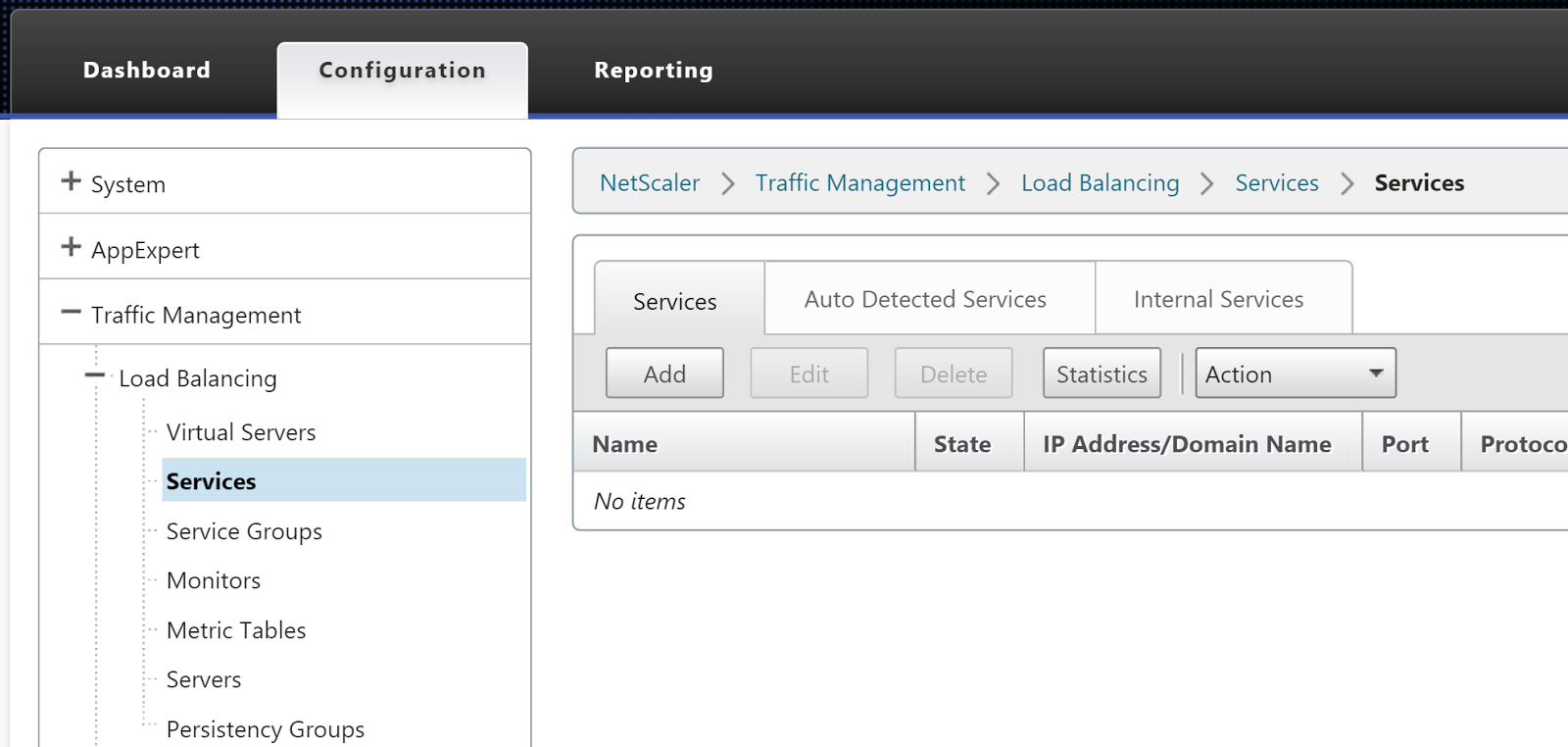Switch to the Reporting tab

point(654,71)
